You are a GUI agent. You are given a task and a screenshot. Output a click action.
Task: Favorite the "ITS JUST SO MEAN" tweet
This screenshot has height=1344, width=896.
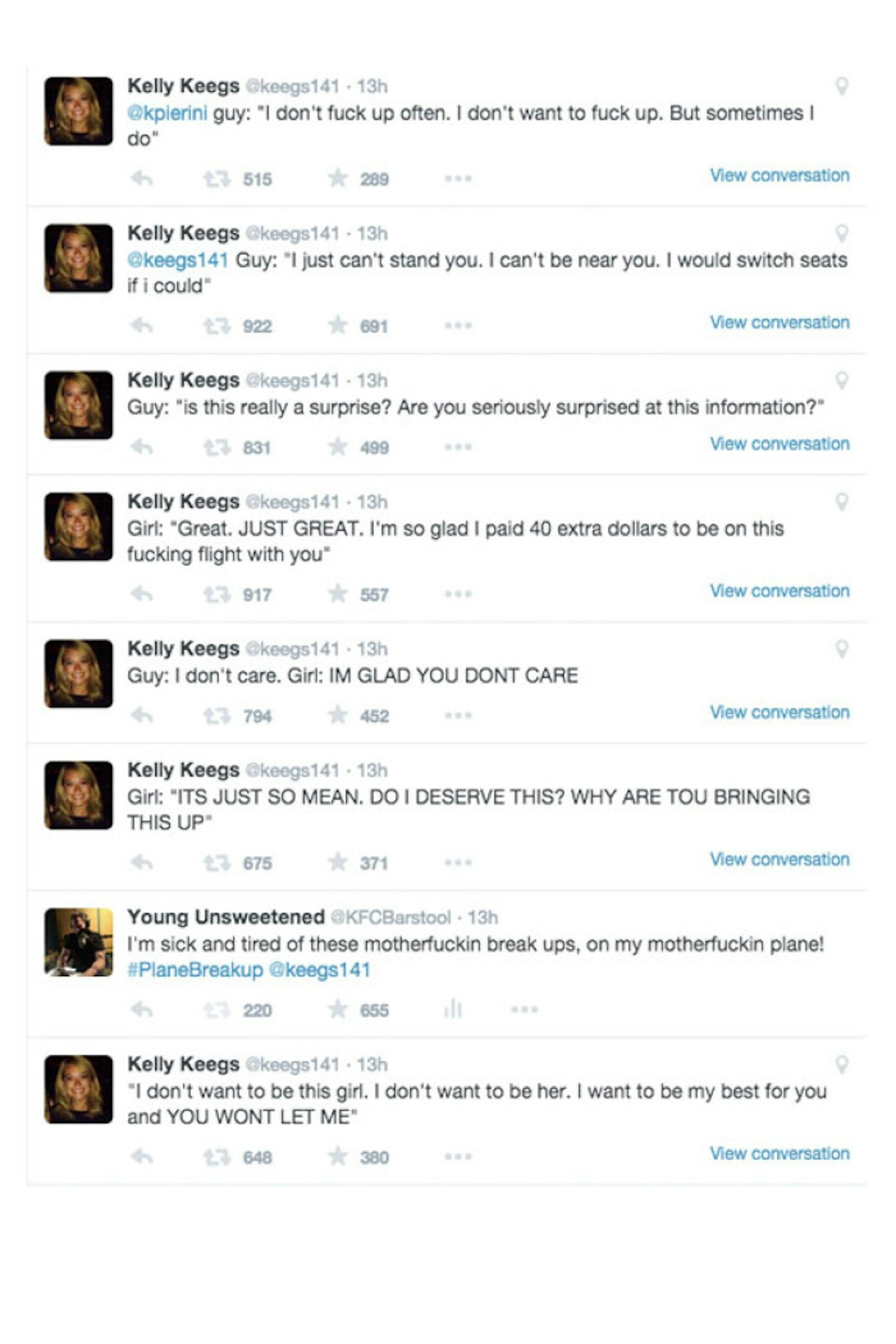click(x=337, y=862)
